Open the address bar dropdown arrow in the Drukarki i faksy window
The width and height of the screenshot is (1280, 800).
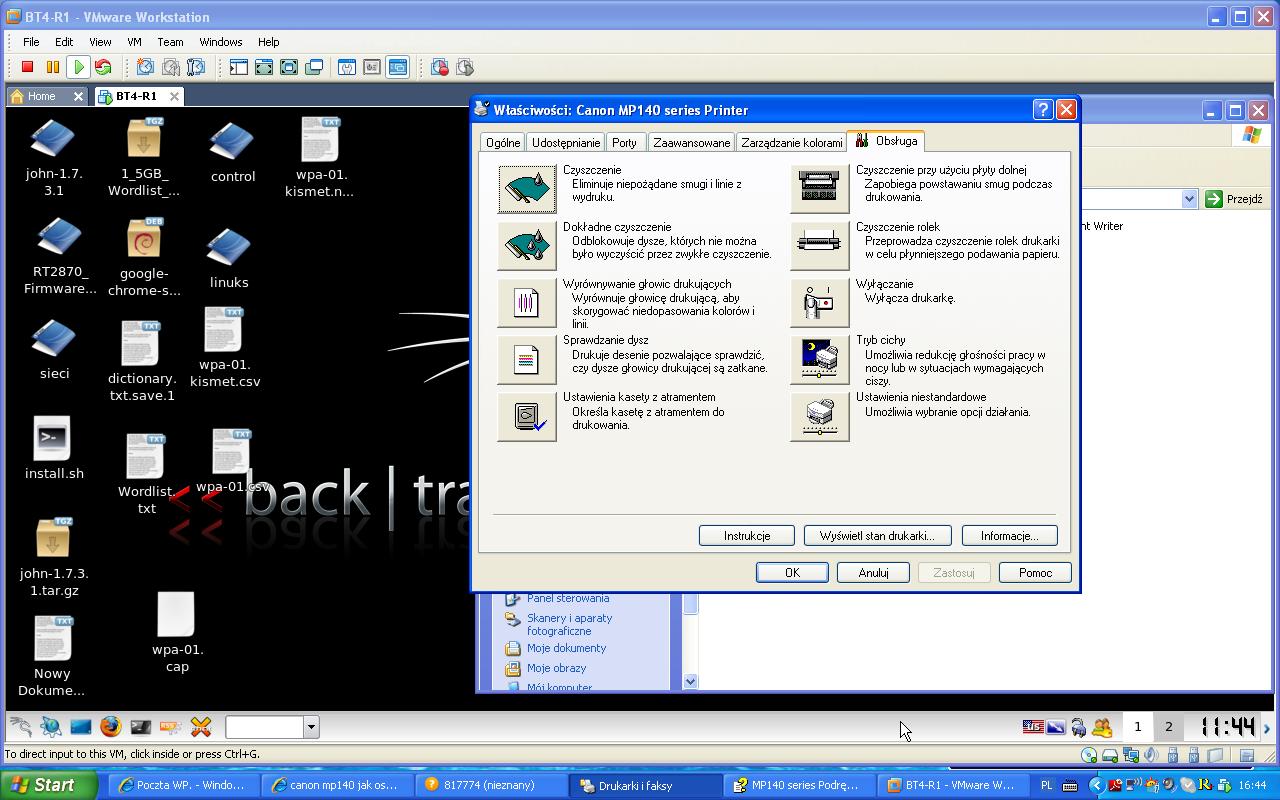click(x=1189, y=199)
